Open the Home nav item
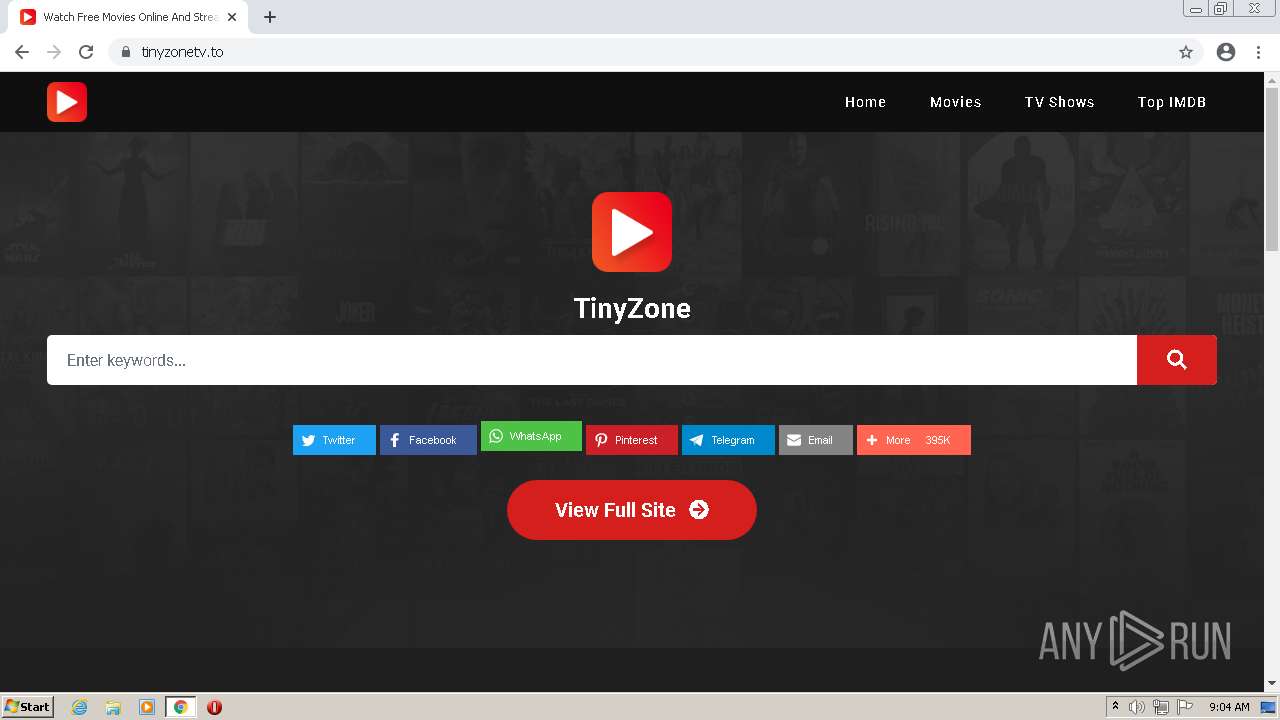 tap(865, 102)
